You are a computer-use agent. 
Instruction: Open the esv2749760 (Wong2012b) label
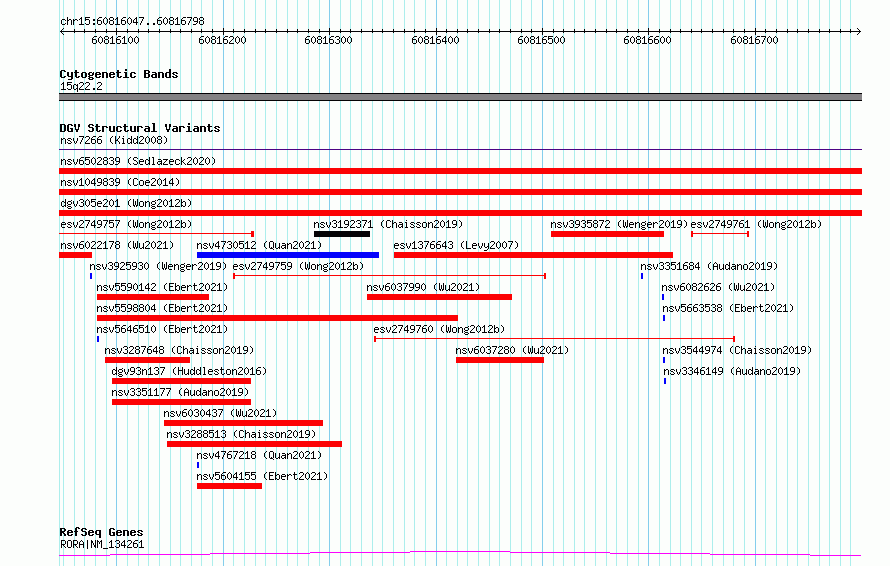439,329
